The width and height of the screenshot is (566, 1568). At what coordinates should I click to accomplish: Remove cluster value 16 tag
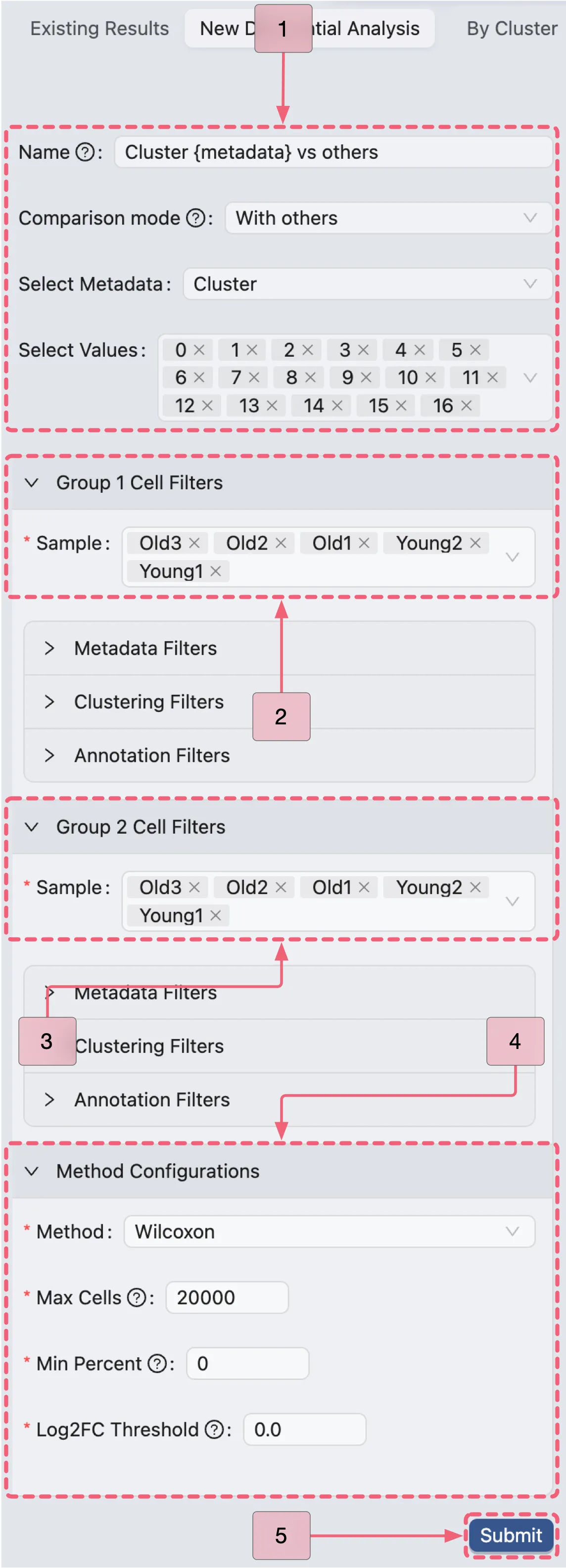[466, 405]
